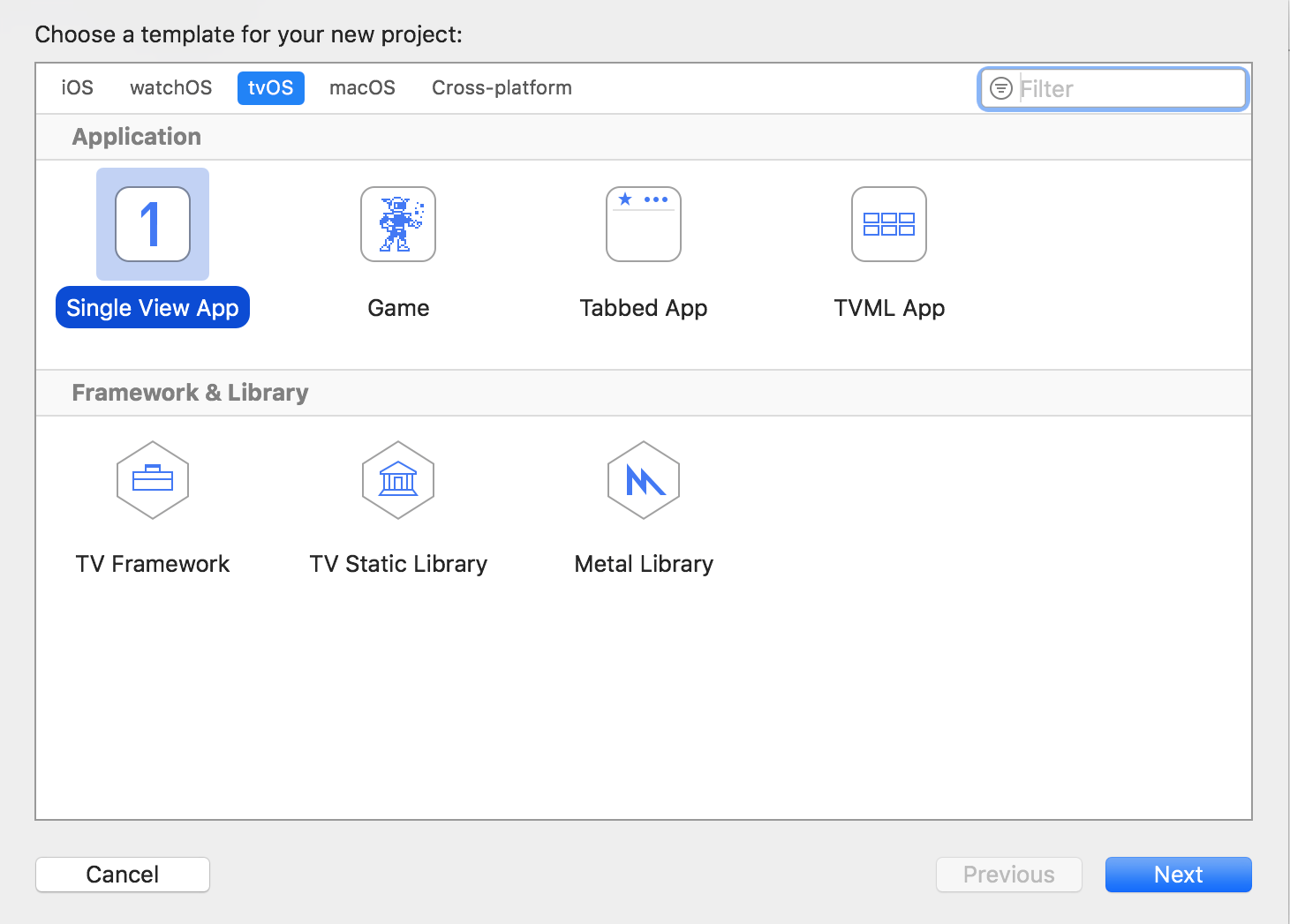Choose the TV Framework toolbox icon
This screenshot has width=1290, height=924.
point(153,480)
